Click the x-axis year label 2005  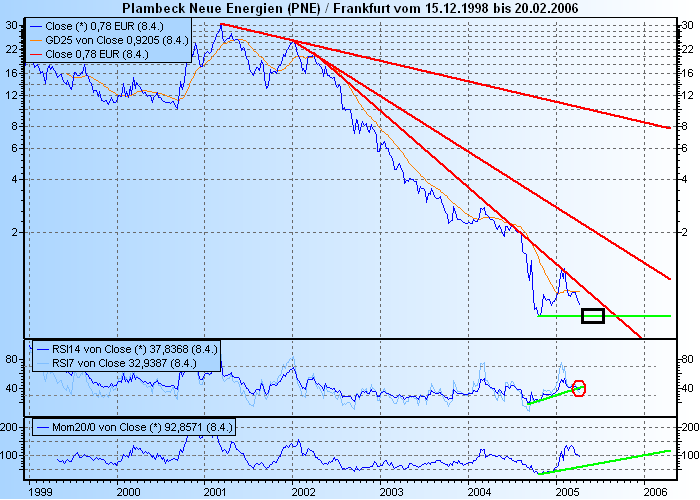click(x=567, y=492)
